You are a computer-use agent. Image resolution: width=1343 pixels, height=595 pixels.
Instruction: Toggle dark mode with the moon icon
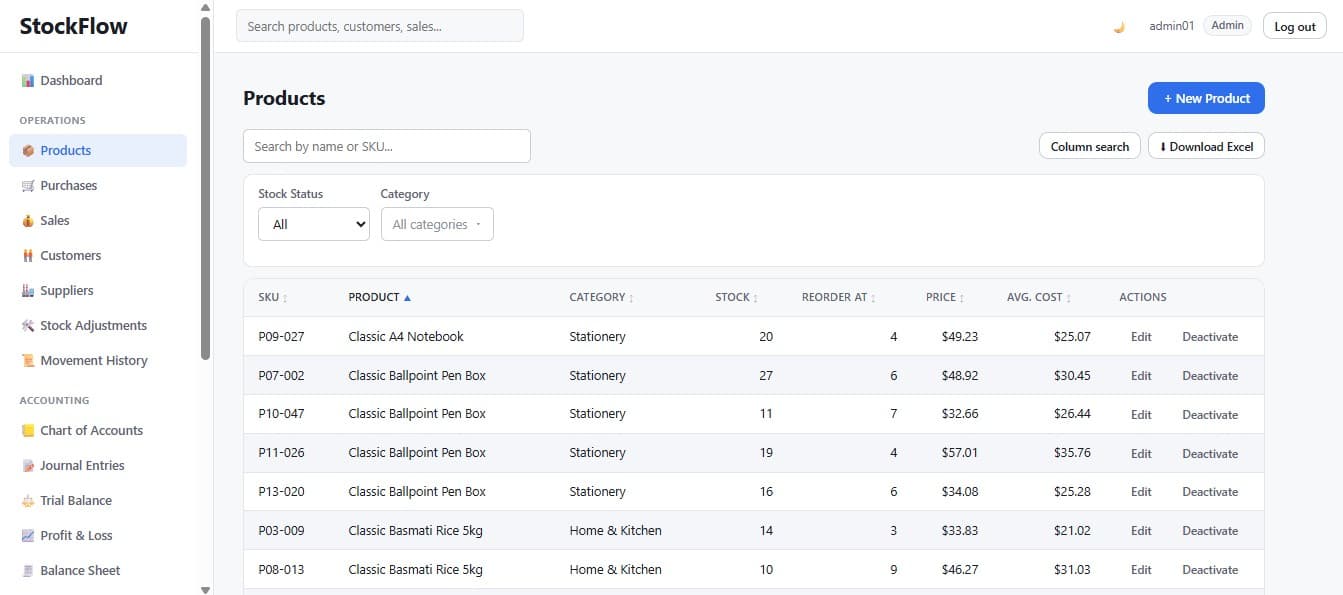(1119, 27)
